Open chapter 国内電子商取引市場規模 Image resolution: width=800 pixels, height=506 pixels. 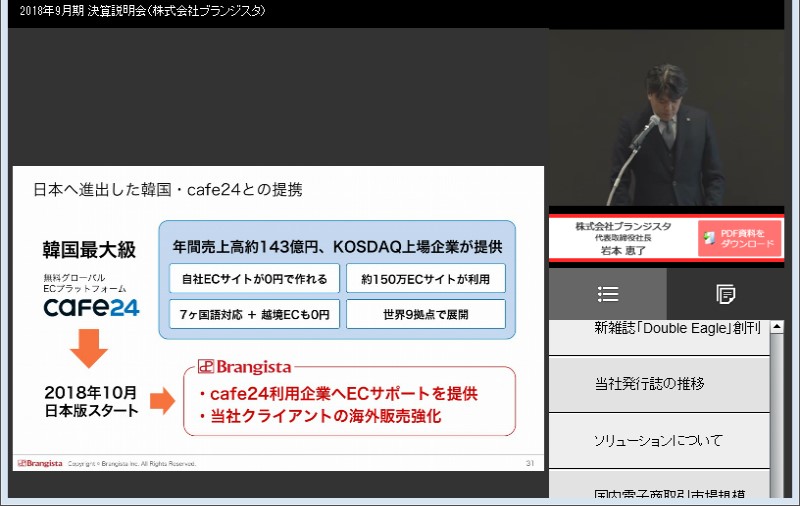tap(659, 485)
